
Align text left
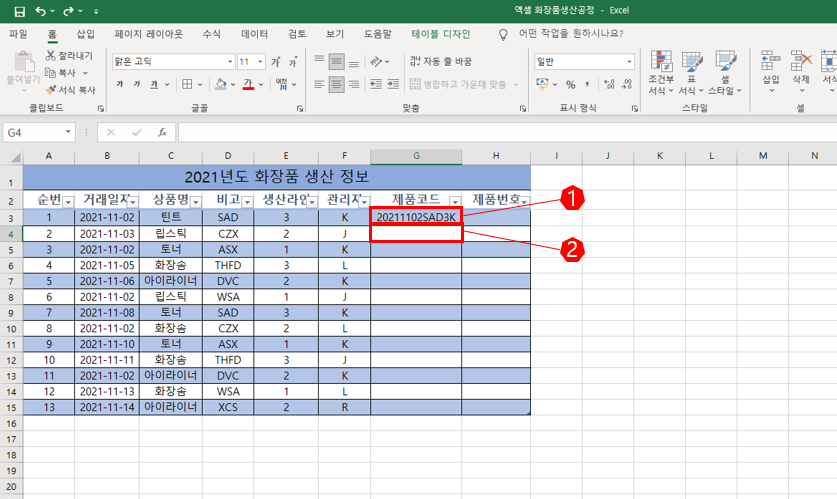click(319, 84)
